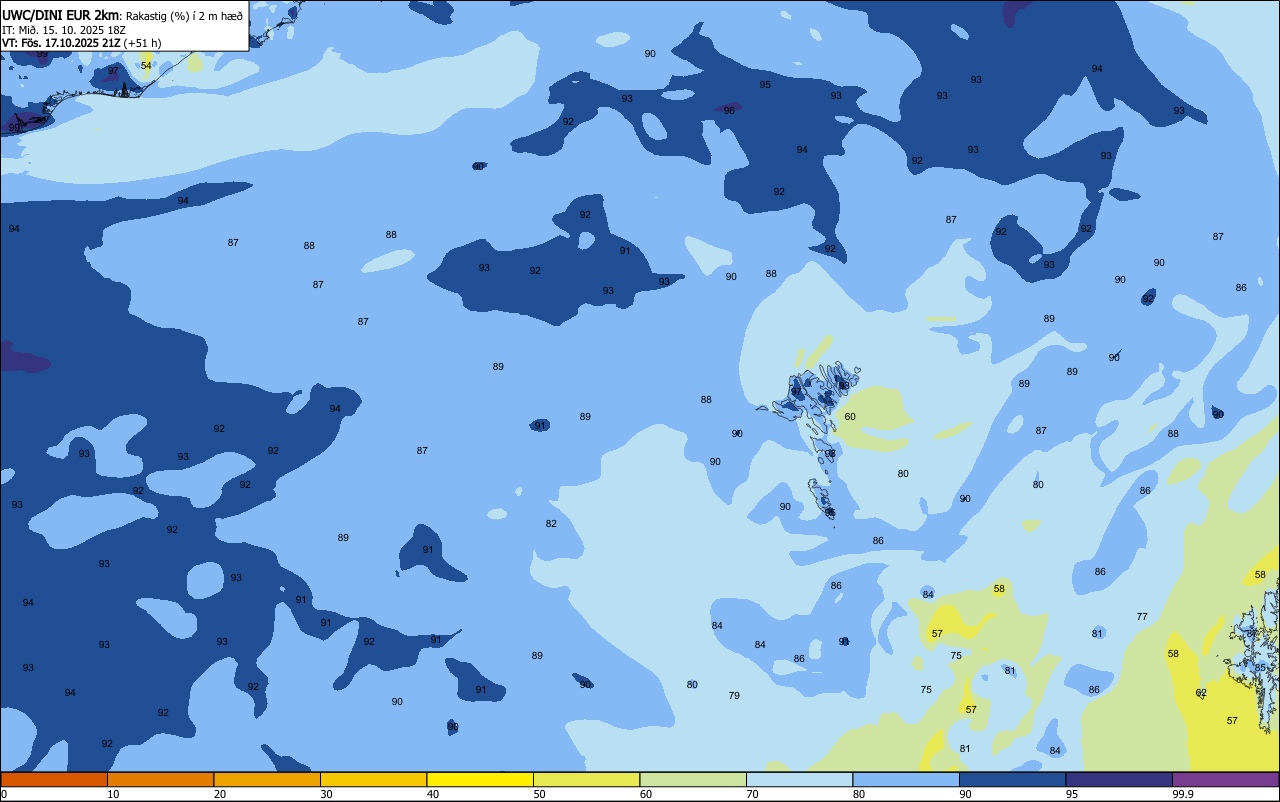The width and height of the screenshot is (1280, 802).
Task: Select the 'IT: Mið. 15. 10. 2025 18Z' line
Action: pyautogui.click(x=65, y=30)
